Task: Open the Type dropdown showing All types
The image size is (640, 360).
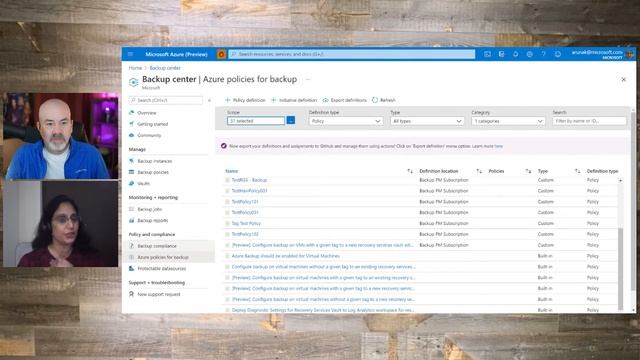Action: point(427,121)
